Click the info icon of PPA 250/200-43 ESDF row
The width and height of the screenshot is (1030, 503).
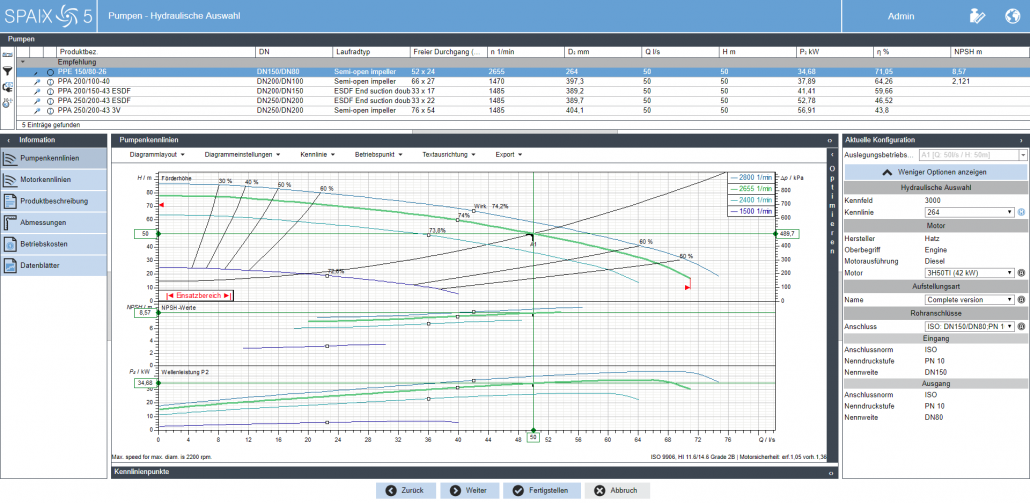(x=51, y=100)
